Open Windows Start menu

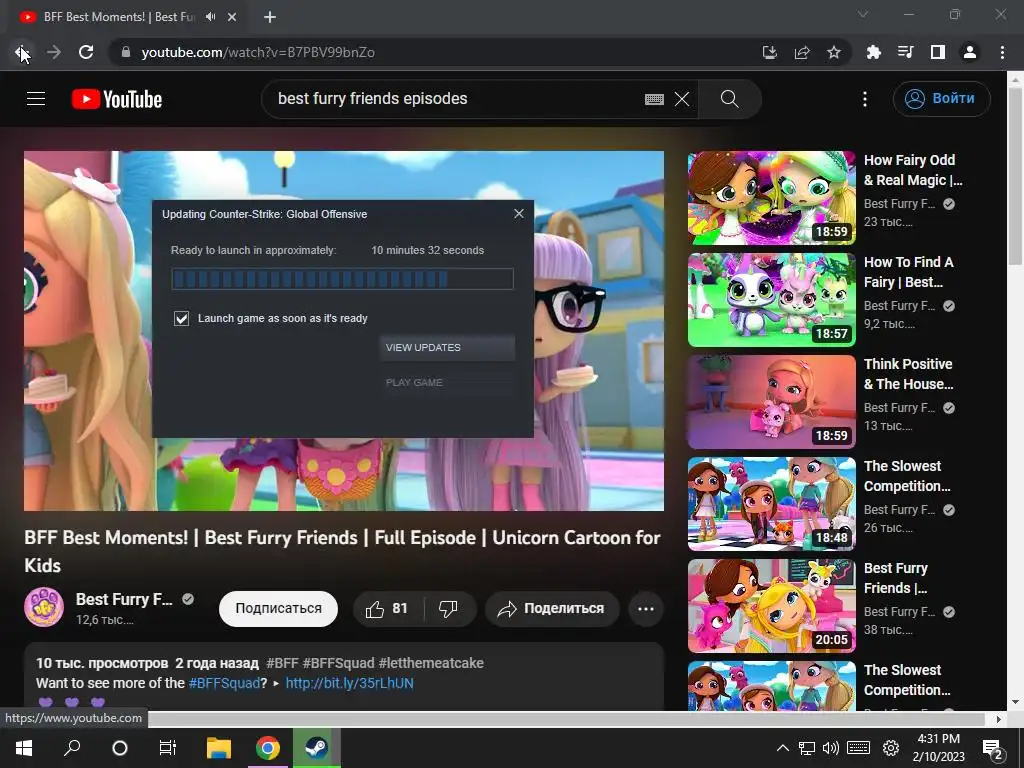coord(24,748)
